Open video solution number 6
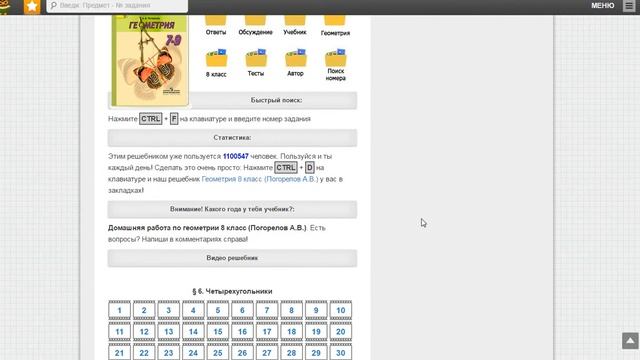Image resolution: width=640 pixels, height=360 pixels. [x=242, y=310]
